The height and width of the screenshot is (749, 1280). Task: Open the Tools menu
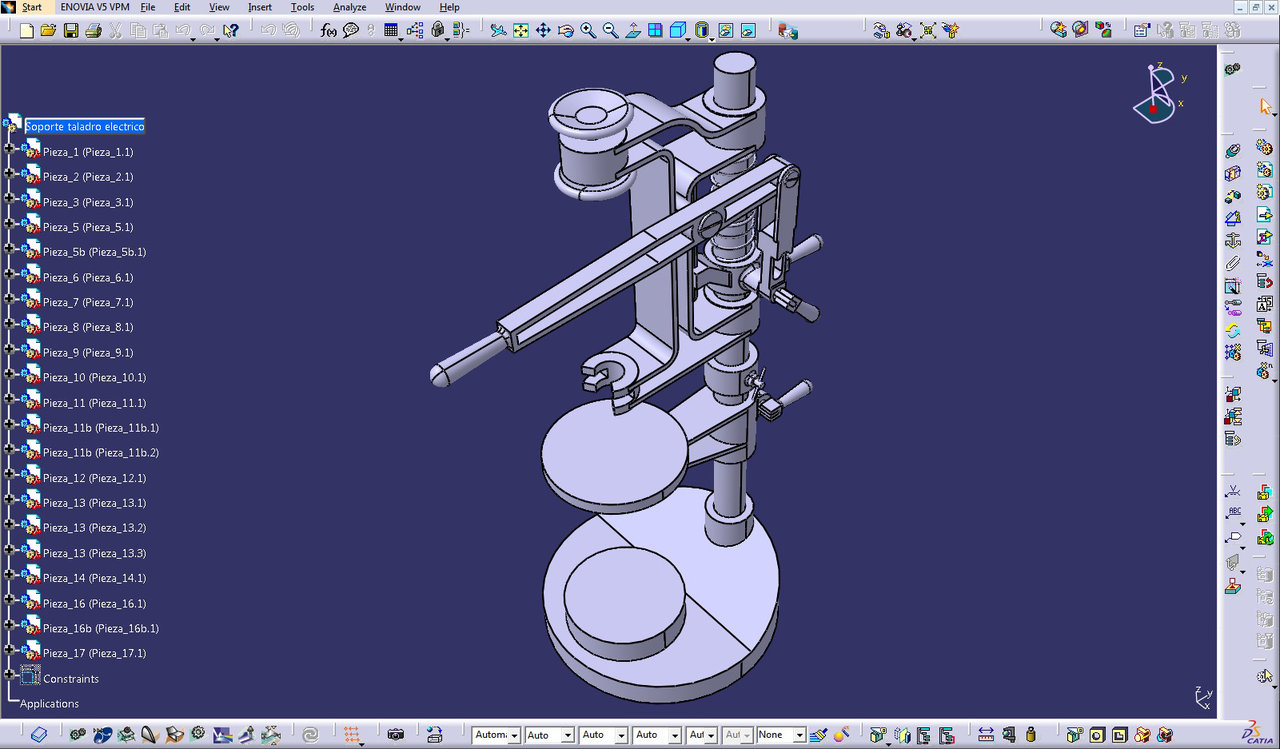tap(302, 7)
